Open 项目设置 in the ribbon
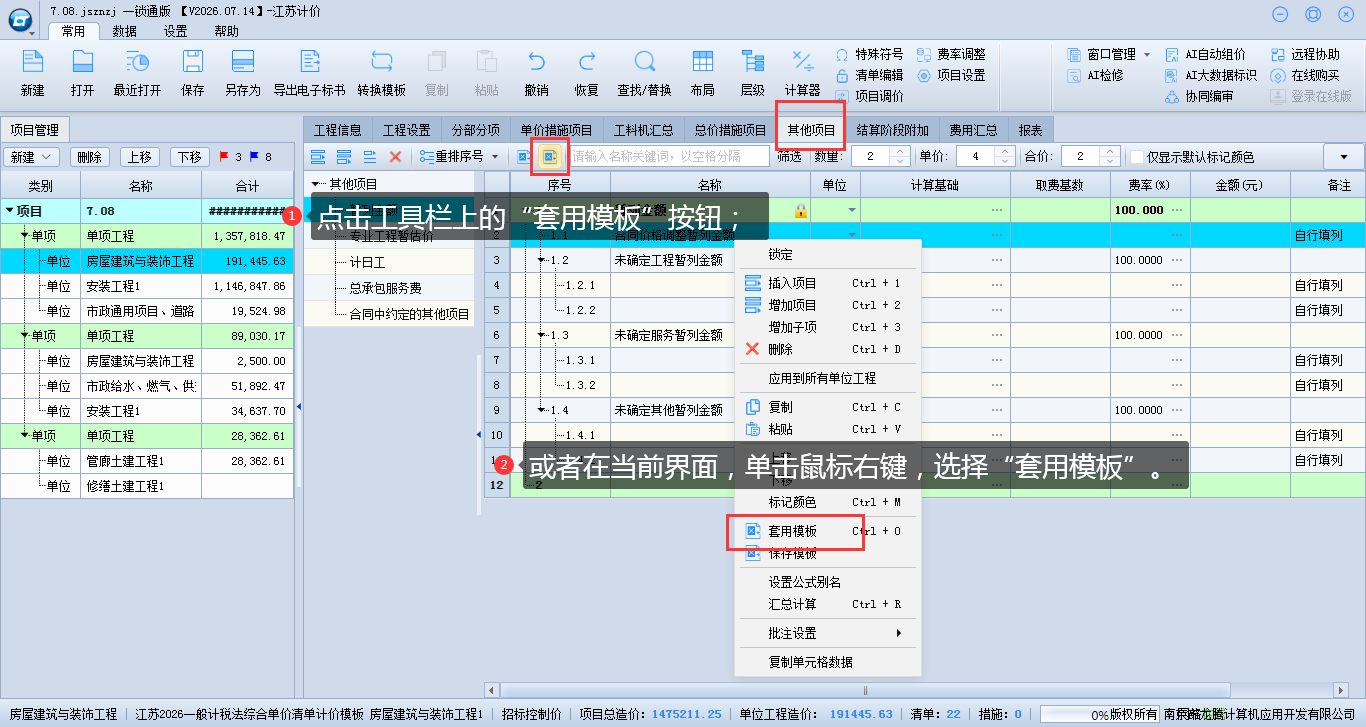The width and height of the screenshot is (1366, 727). 951,75
